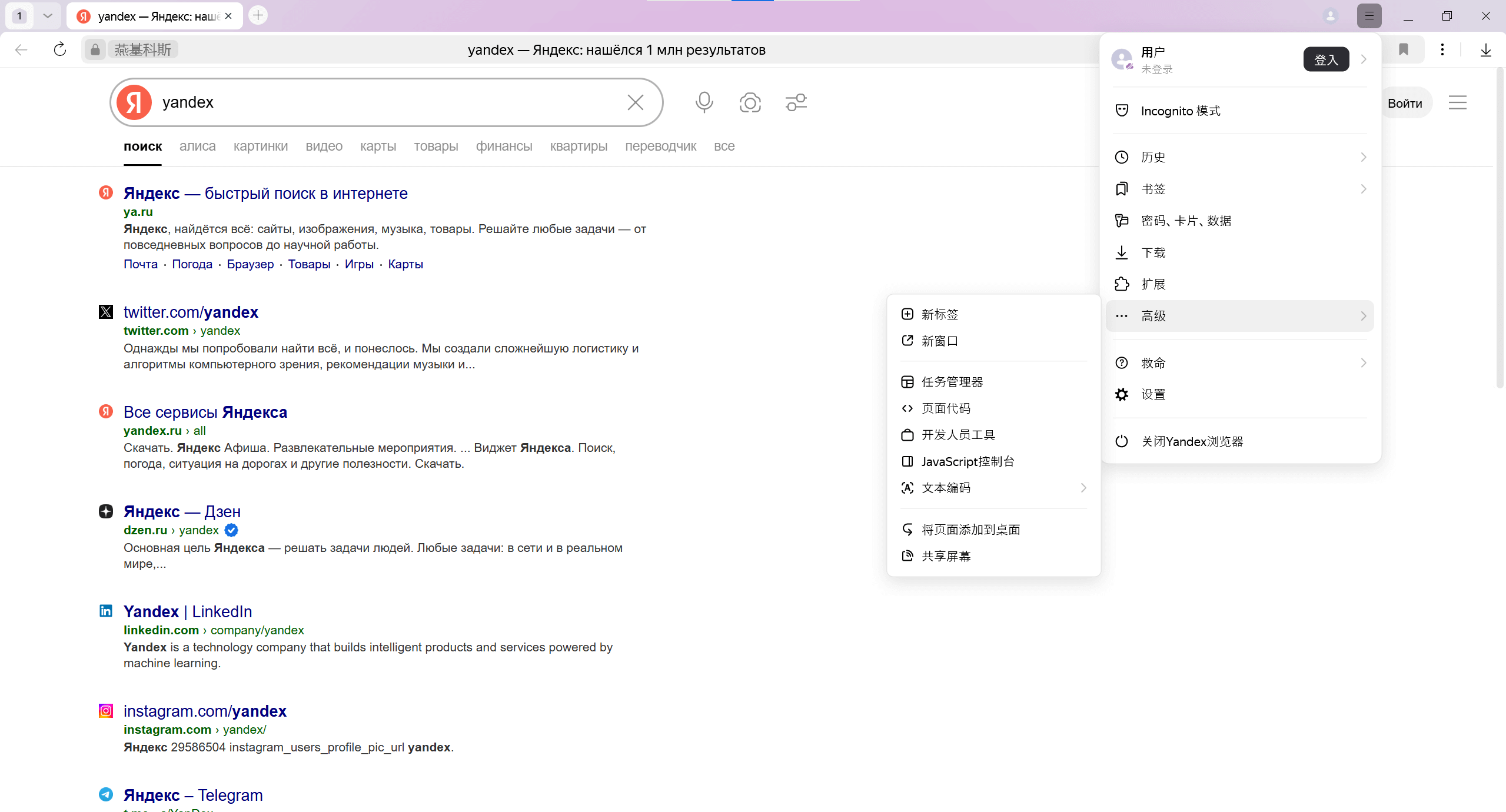
Task: Open Incognito 模式 from the menu
Action: (x=1180, y=111)
